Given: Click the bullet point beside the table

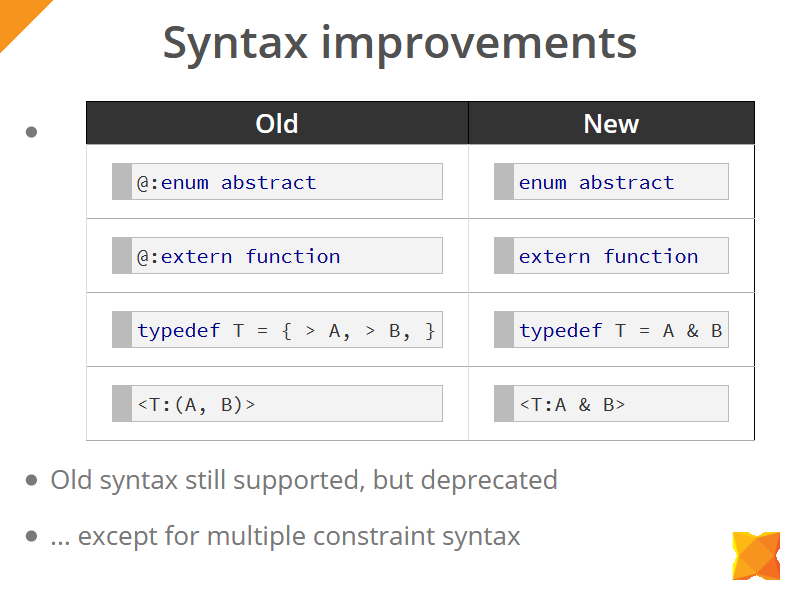Looking at the screenshot, I should click(x=31, y=132).
